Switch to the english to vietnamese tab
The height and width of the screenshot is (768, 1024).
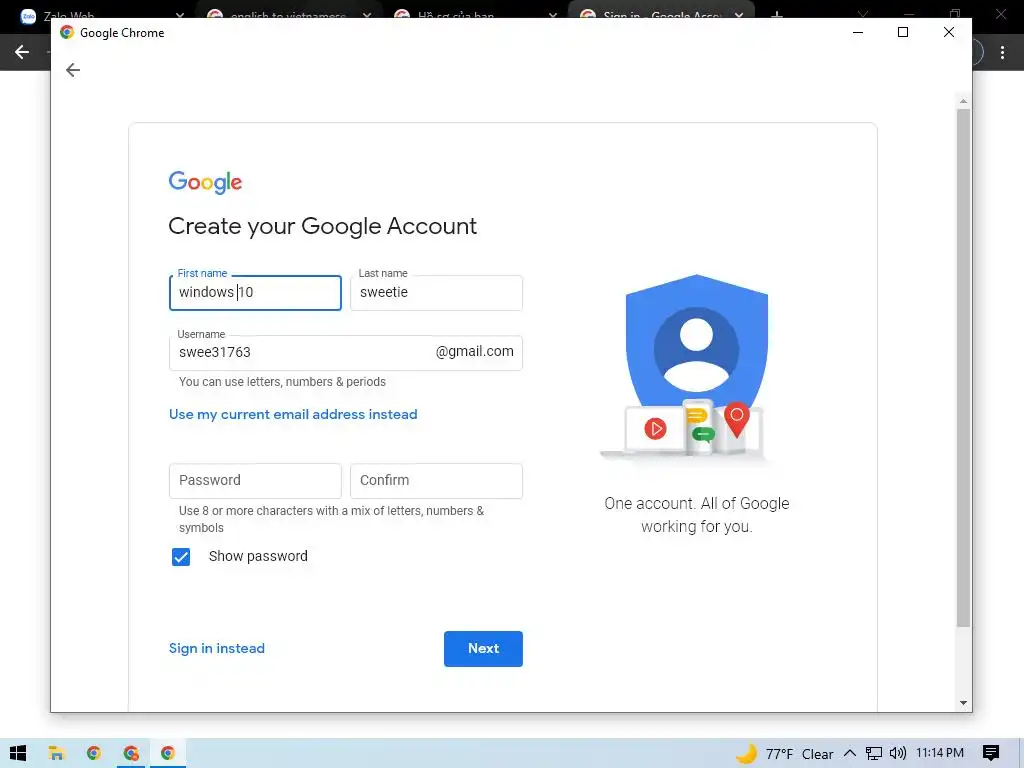click(x=287, y=9)
